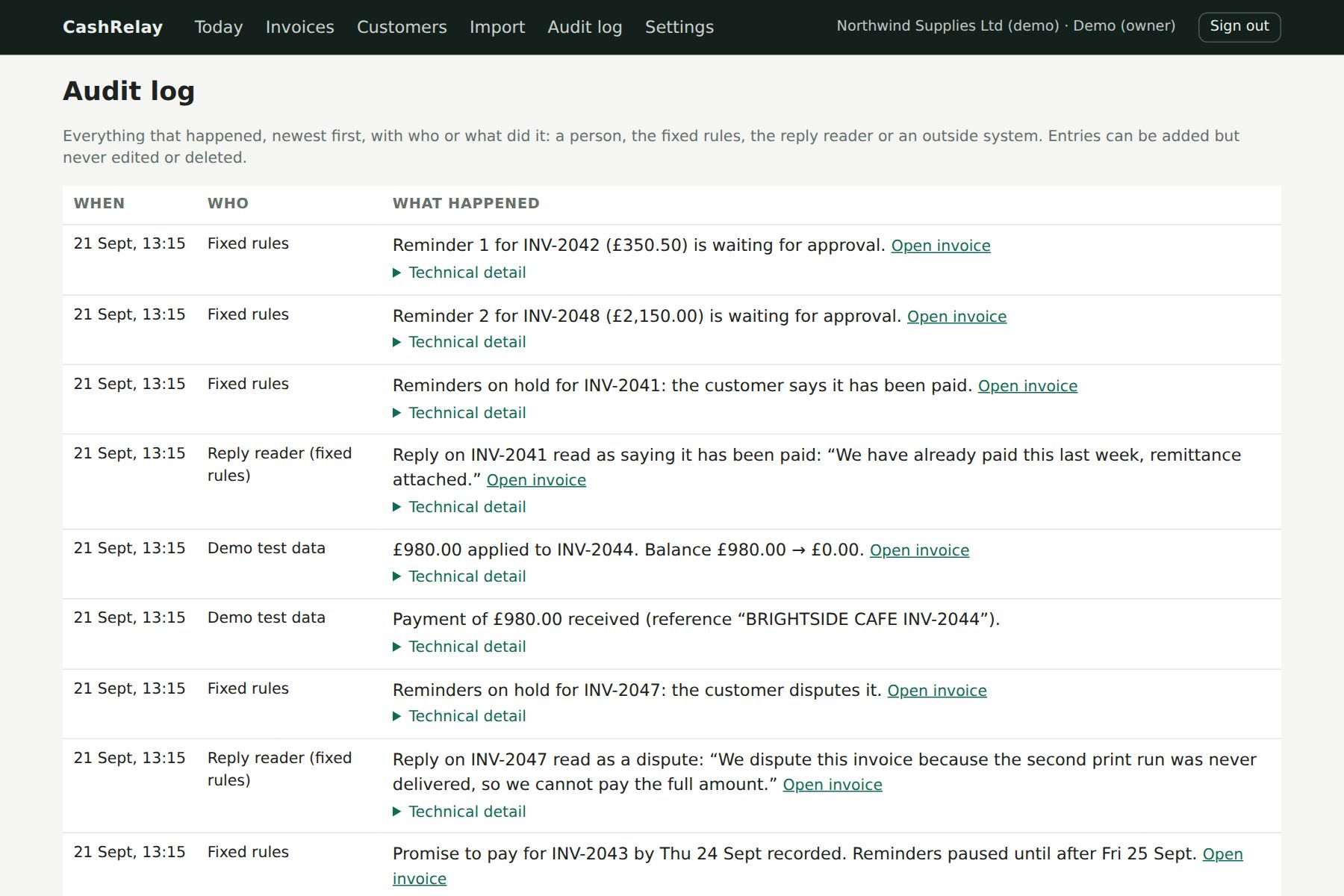1344x896 pixels.
Task: Click the WHO column header
Action: [228, 203]
